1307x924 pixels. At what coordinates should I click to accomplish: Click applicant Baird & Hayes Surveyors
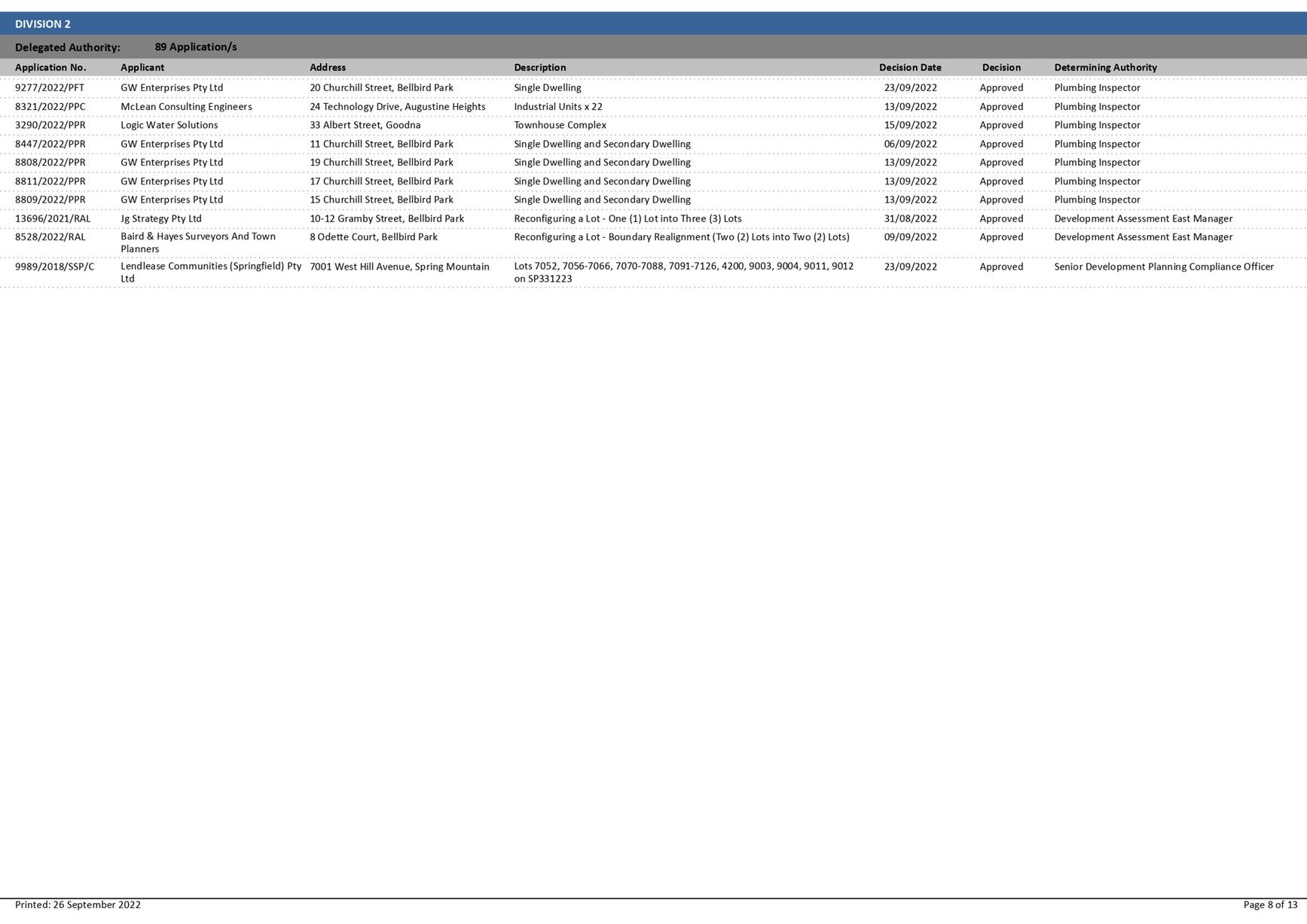click(x=198, y=242)
